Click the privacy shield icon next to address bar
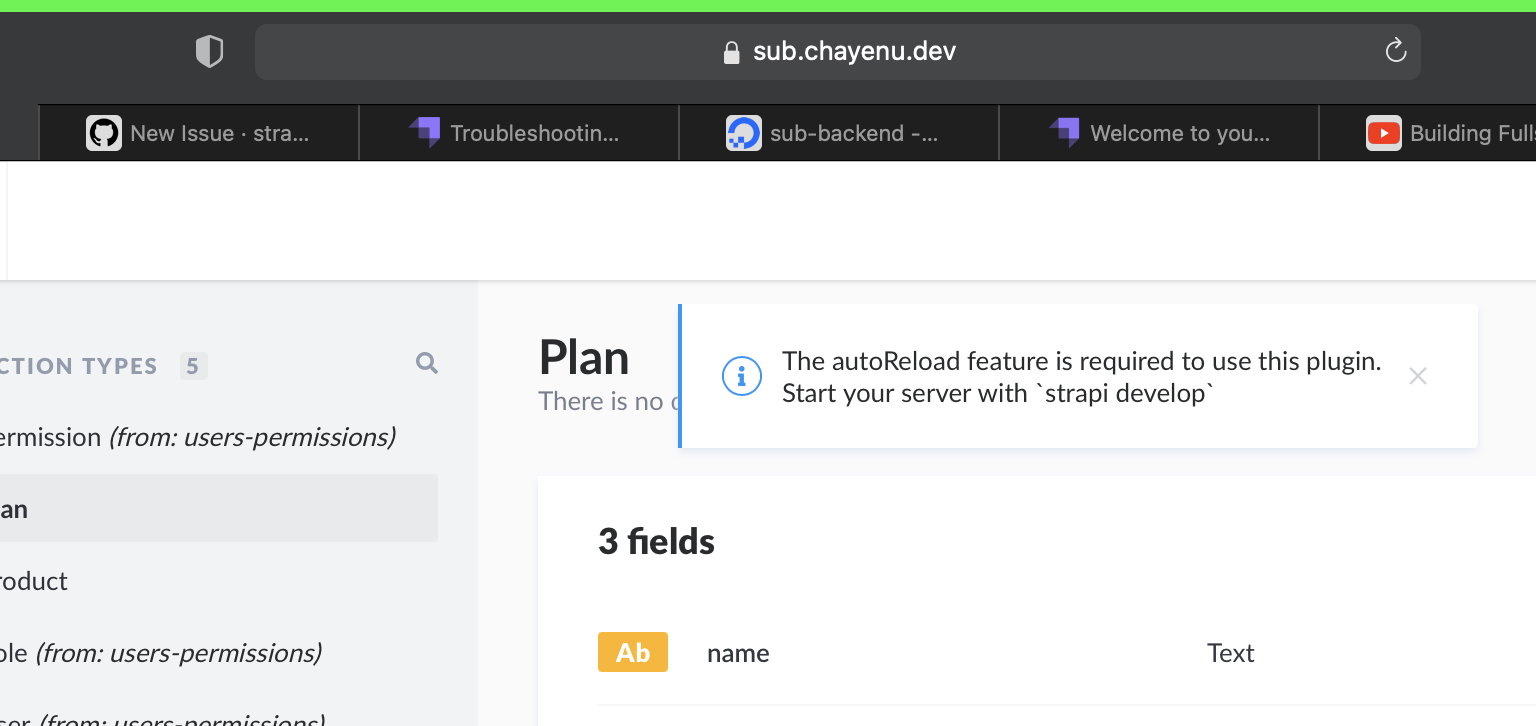This screenshot has width=1536, height=726. click(210, 50)
